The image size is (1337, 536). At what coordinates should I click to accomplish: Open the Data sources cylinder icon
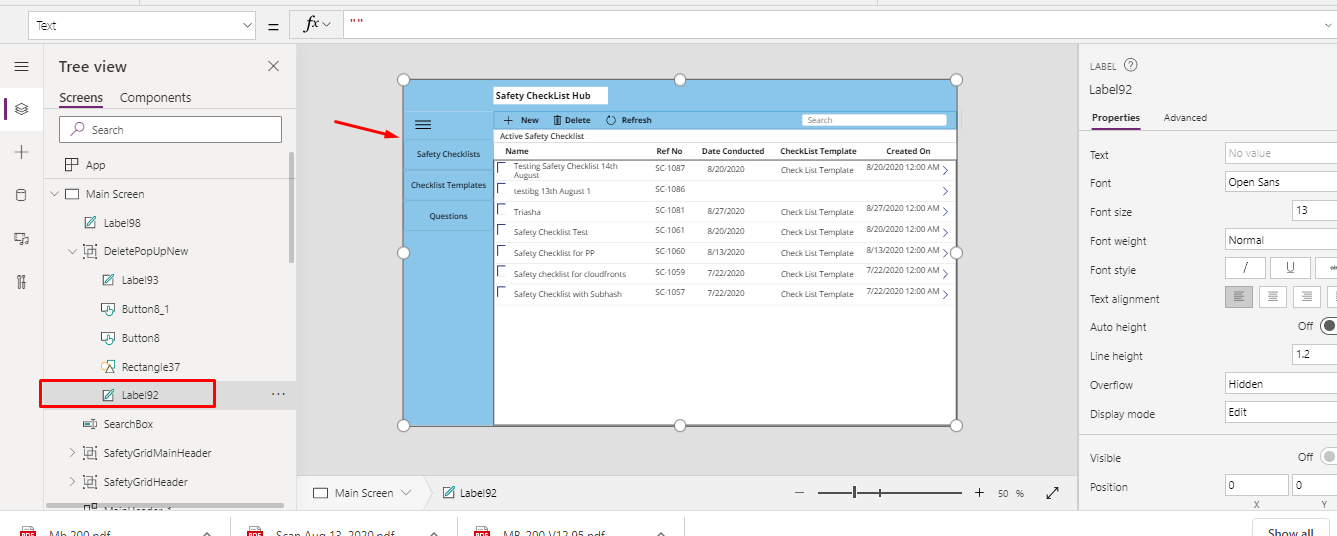coord(21,195)
